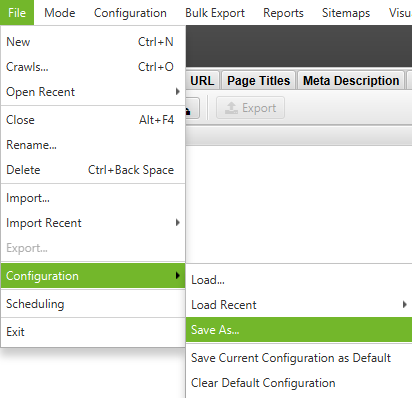
Task: Expand the Open Recent submenu
Action: point(93,92)
